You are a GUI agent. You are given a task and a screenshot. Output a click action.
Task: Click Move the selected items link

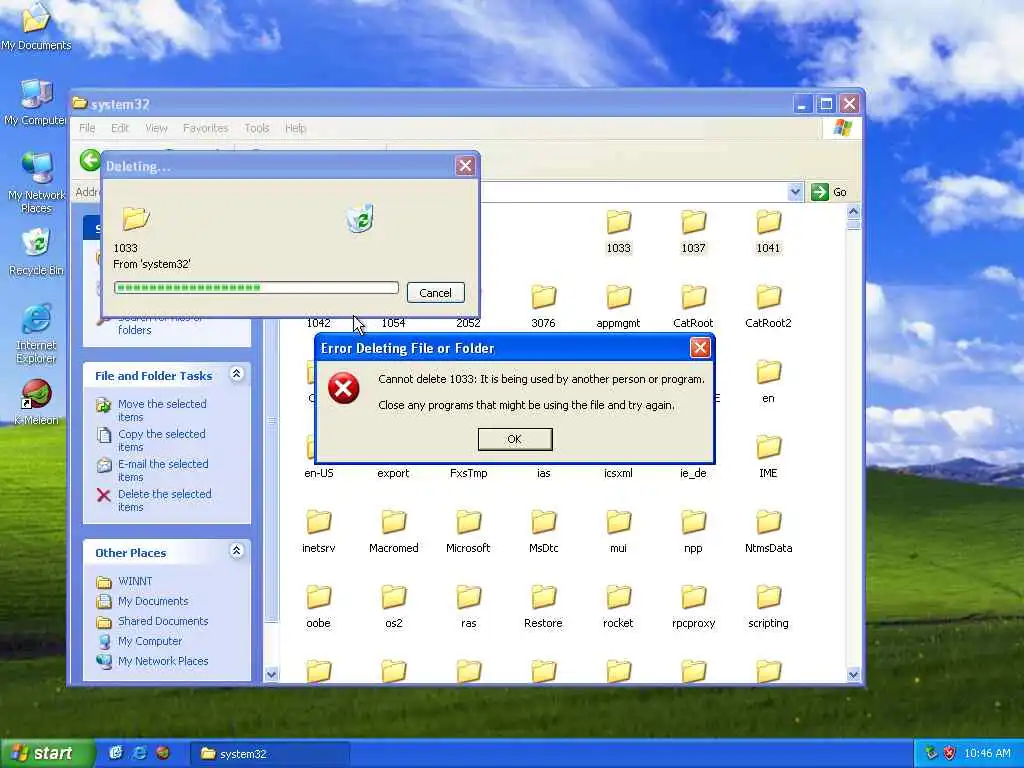(162, 411)
